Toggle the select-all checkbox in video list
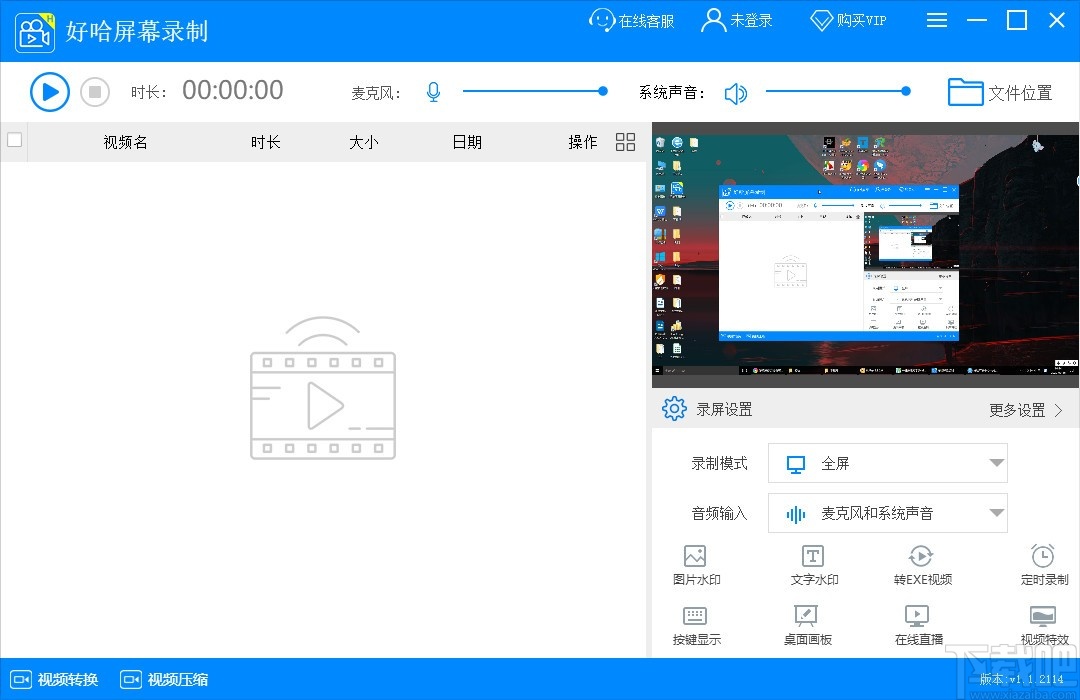Screen dimensions: 1080x700 pos(14,141)
